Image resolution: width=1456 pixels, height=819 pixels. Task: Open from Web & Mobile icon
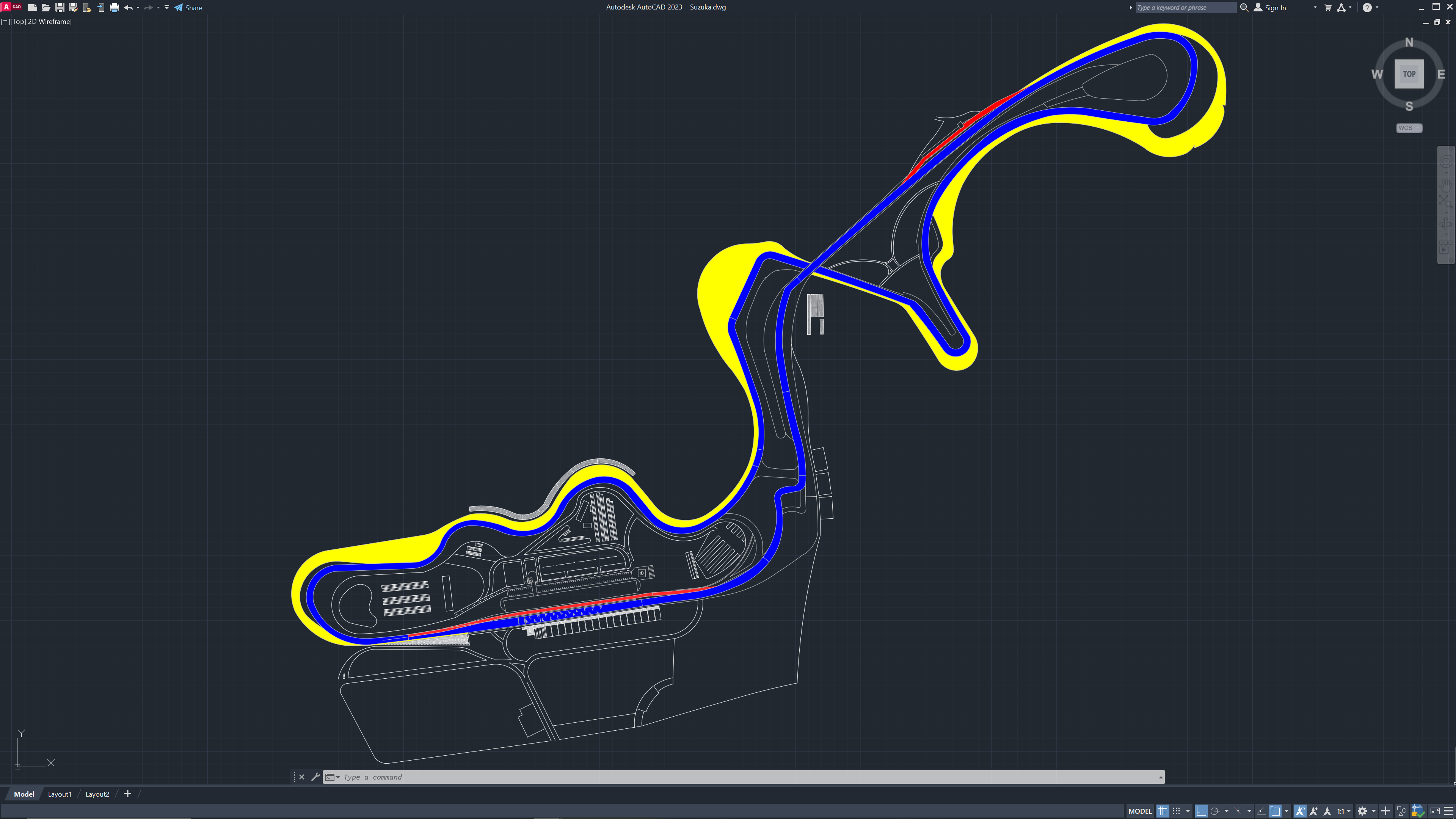87,8
